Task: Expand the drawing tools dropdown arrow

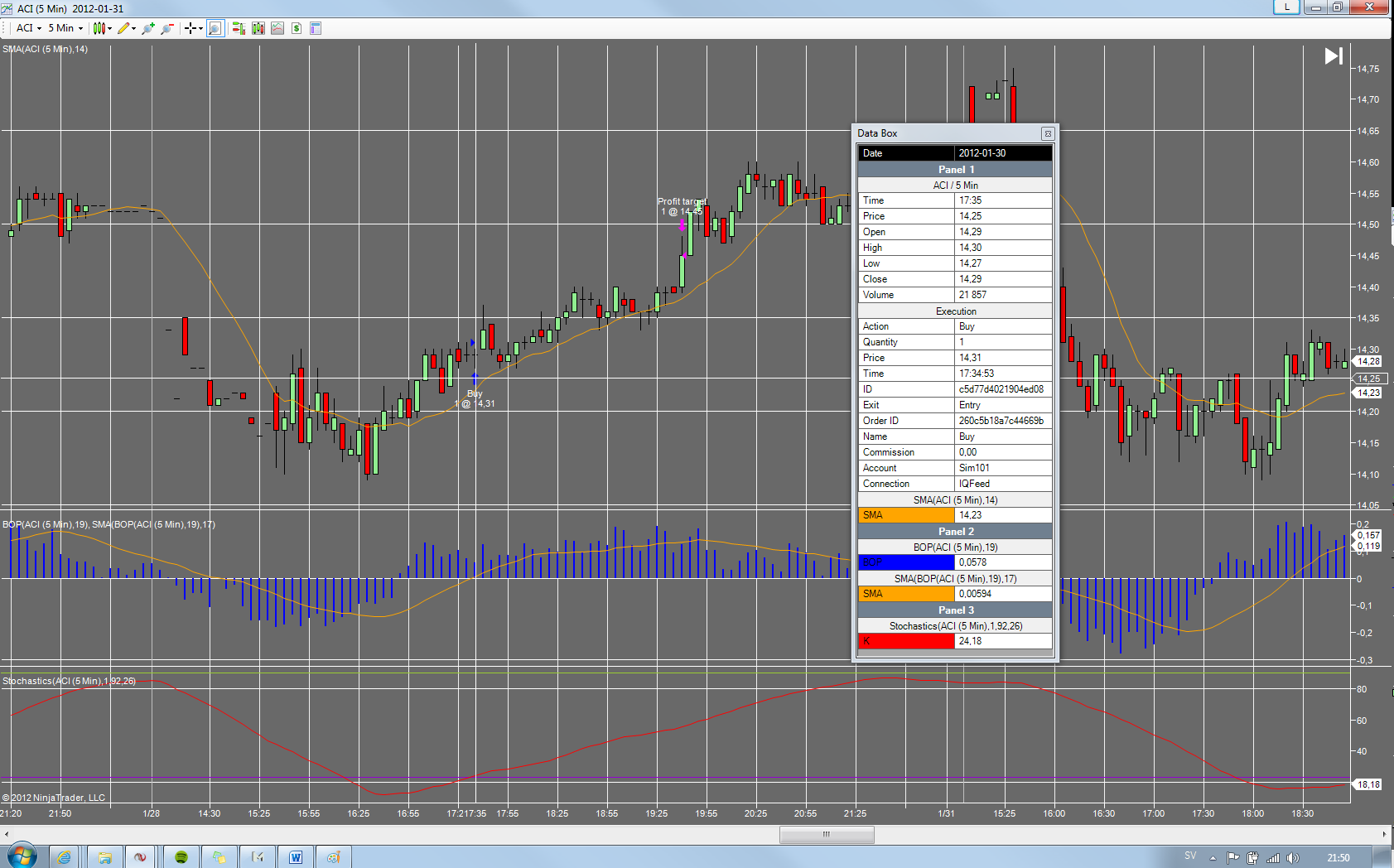Action: (x=133, y=28)
